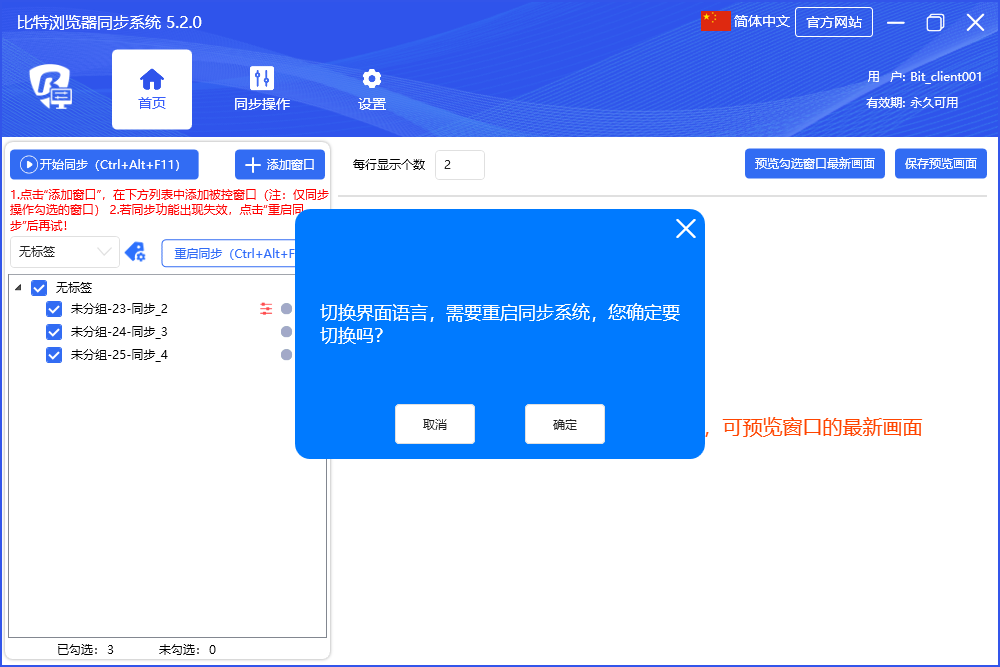Confirm with the 确定 button
The image size is (1000, 667).
564,424
